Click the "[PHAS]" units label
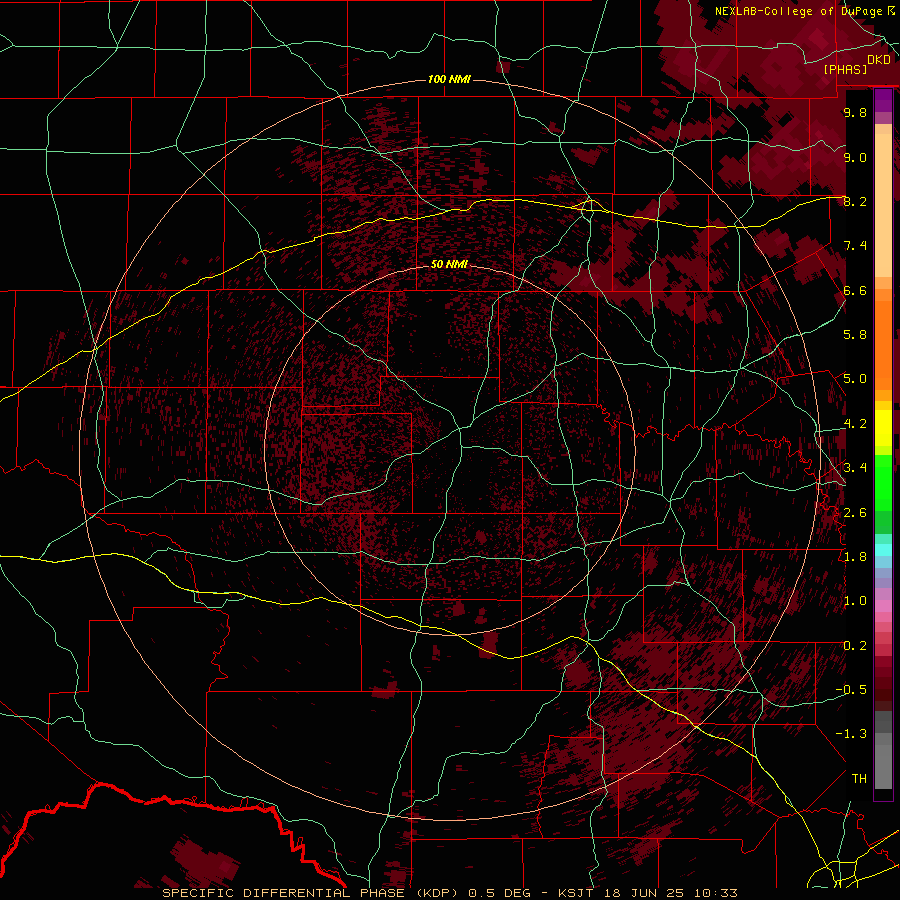Image resolution: width=900 pixels, height=900 pixels. point(845,69)
